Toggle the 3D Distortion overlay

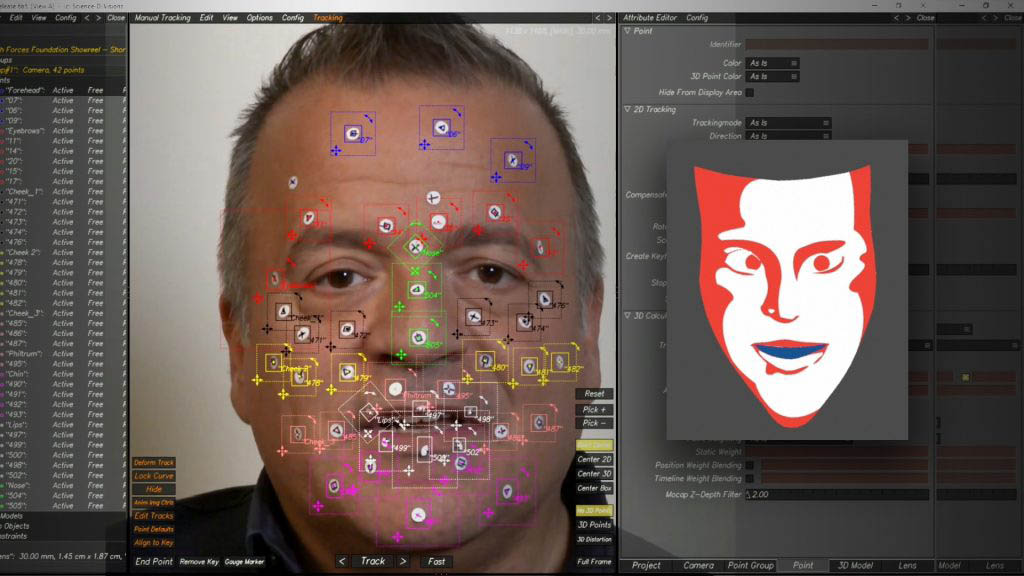pyautogui.click(x=594, y=539)
